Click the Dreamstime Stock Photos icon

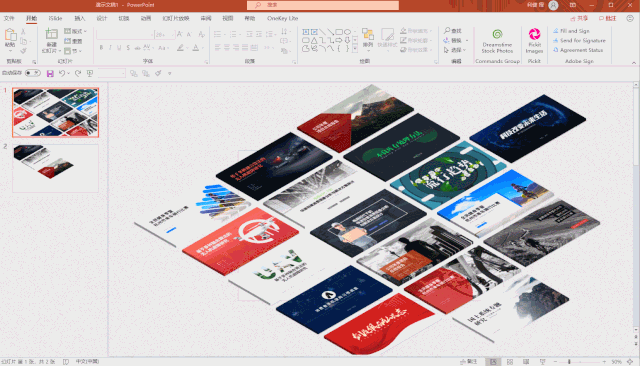point(497,35)
